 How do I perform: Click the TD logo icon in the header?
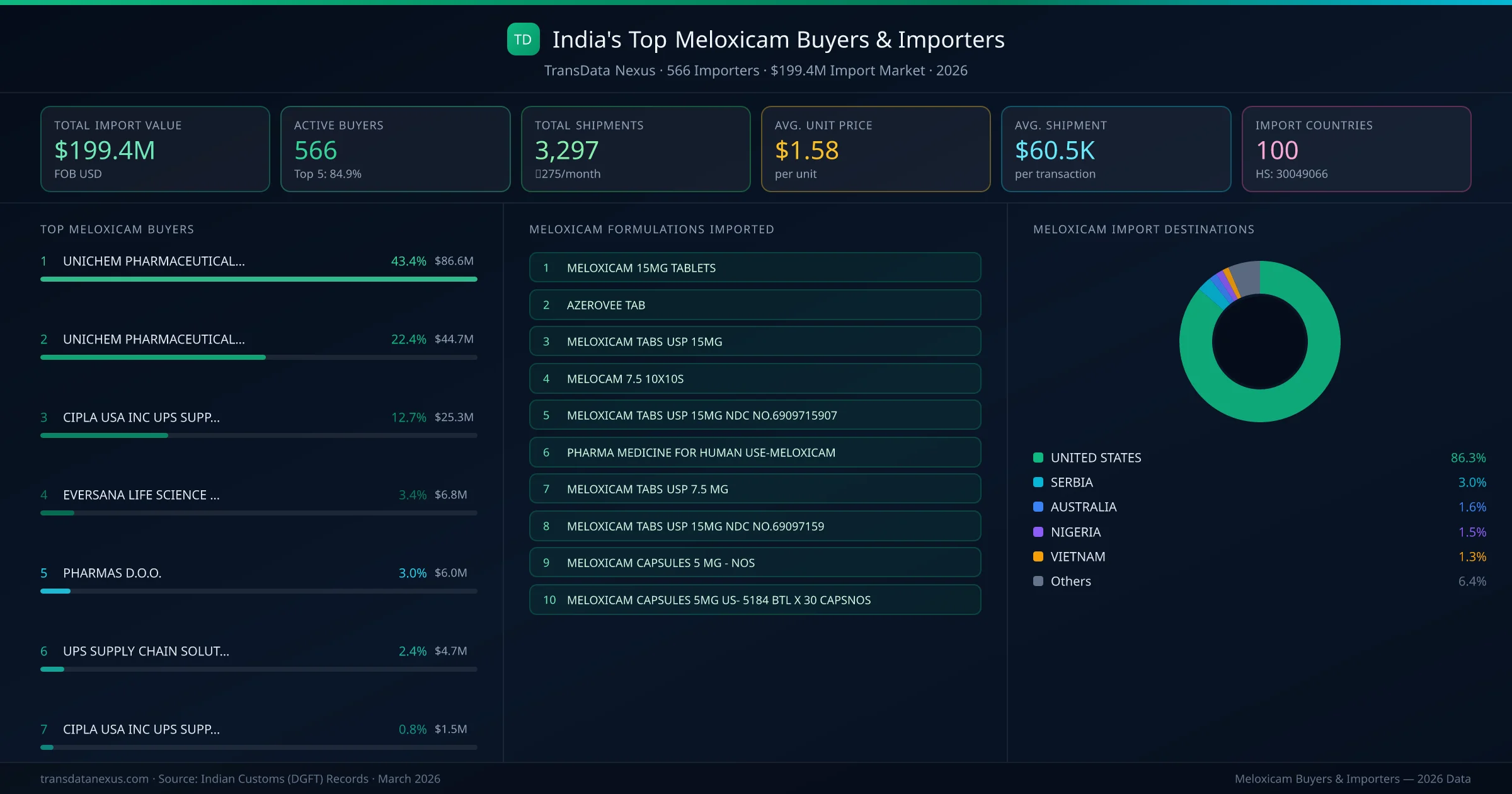pos(523,39)
